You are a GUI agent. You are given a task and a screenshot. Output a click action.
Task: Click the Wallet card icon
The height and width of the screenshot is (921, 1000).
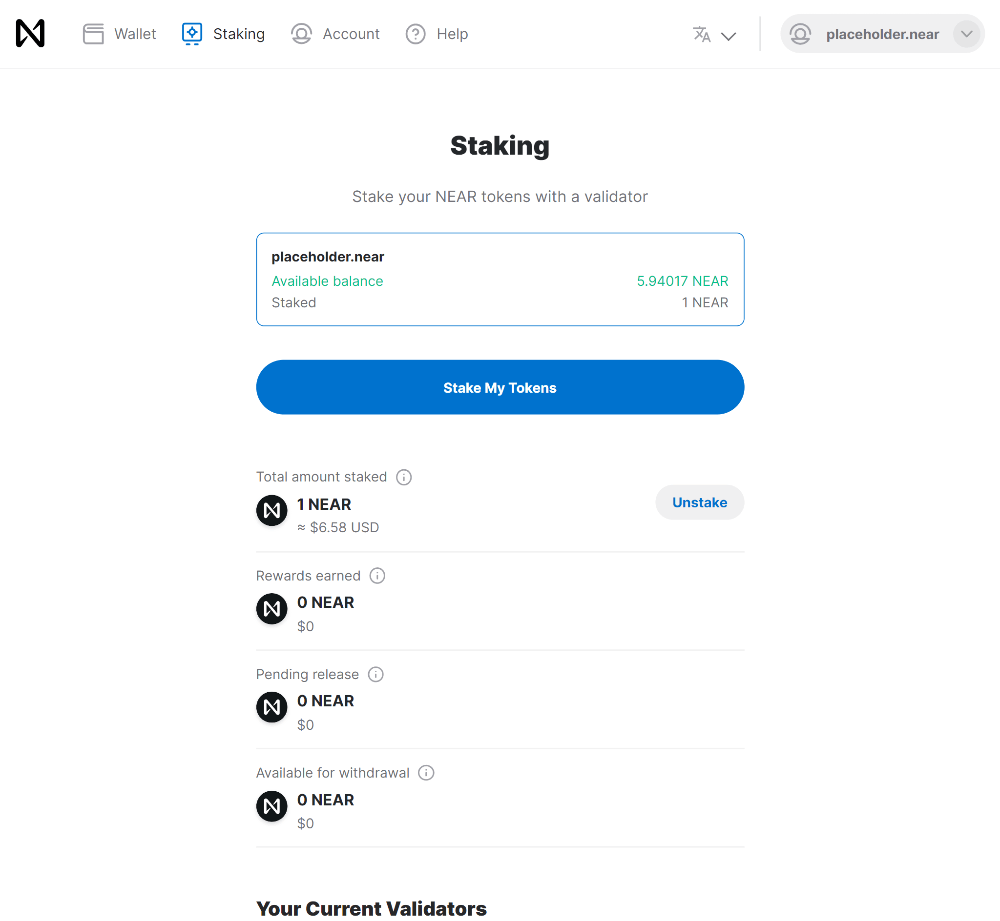point(93,34)
